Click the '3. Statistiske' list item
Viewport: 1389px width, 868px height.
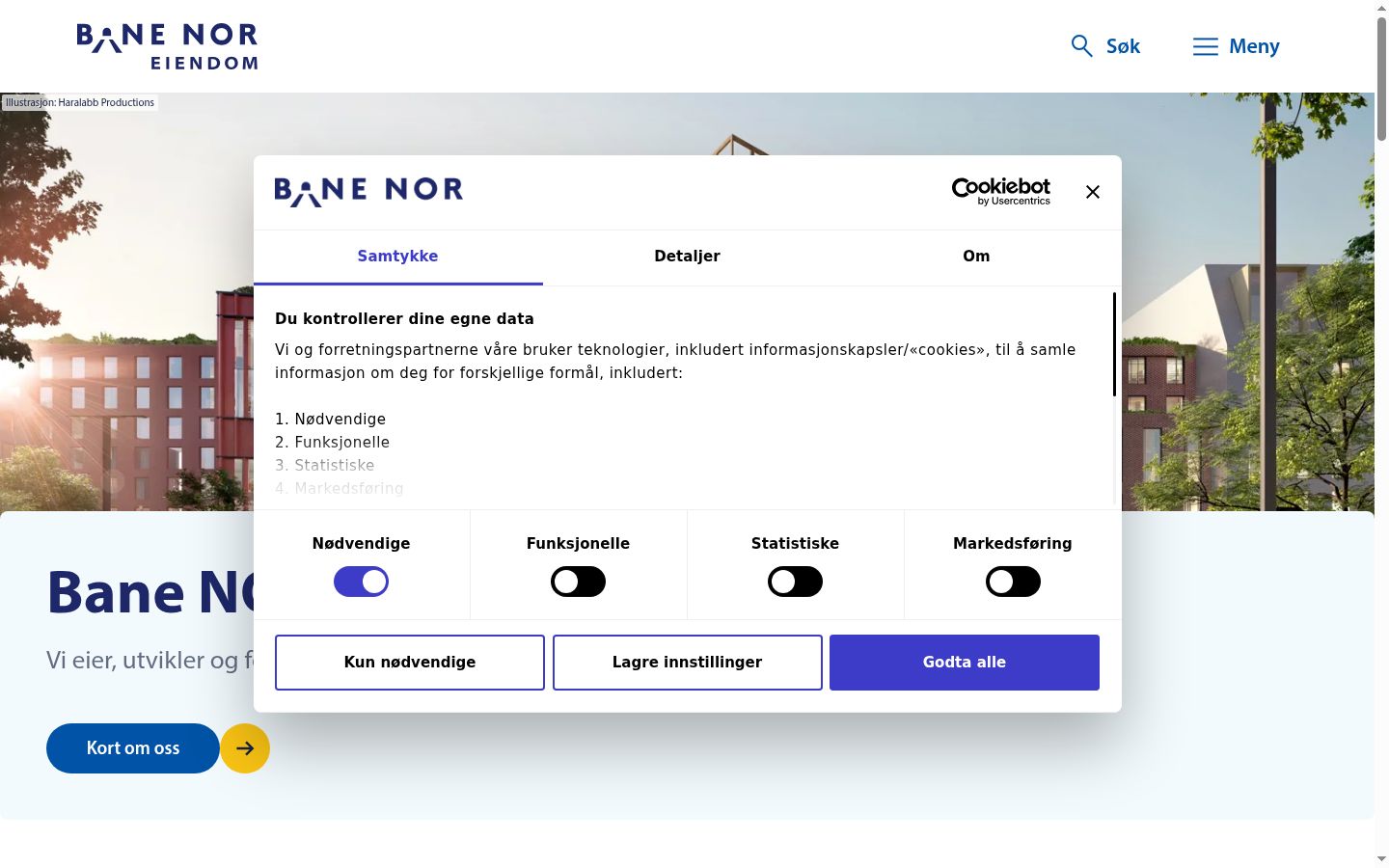point(325,466)
